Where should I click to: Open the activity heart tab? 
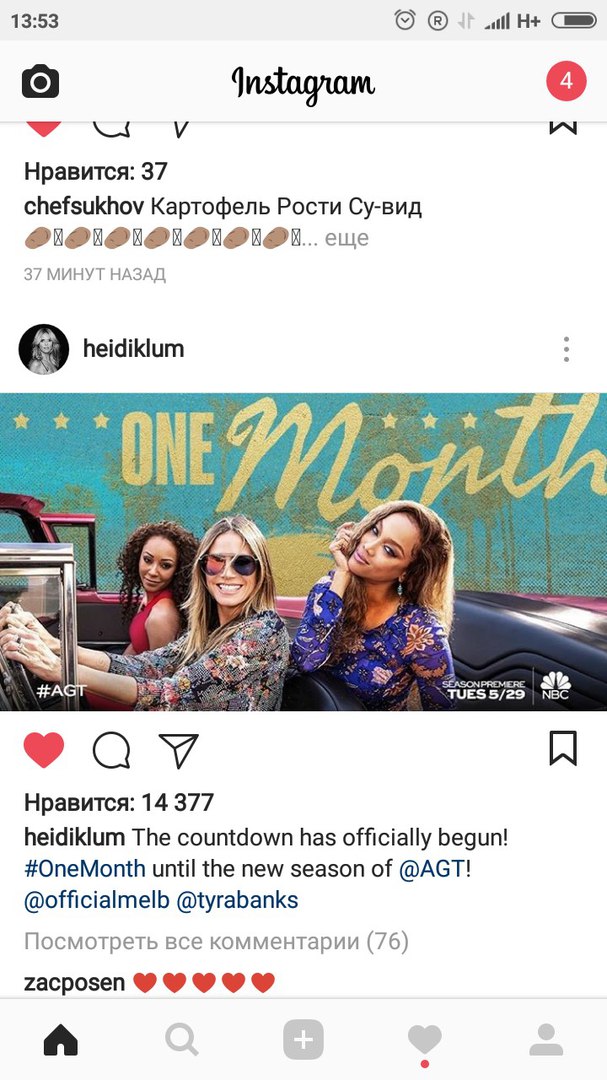pyautogui.click(x=424, y=1039)
